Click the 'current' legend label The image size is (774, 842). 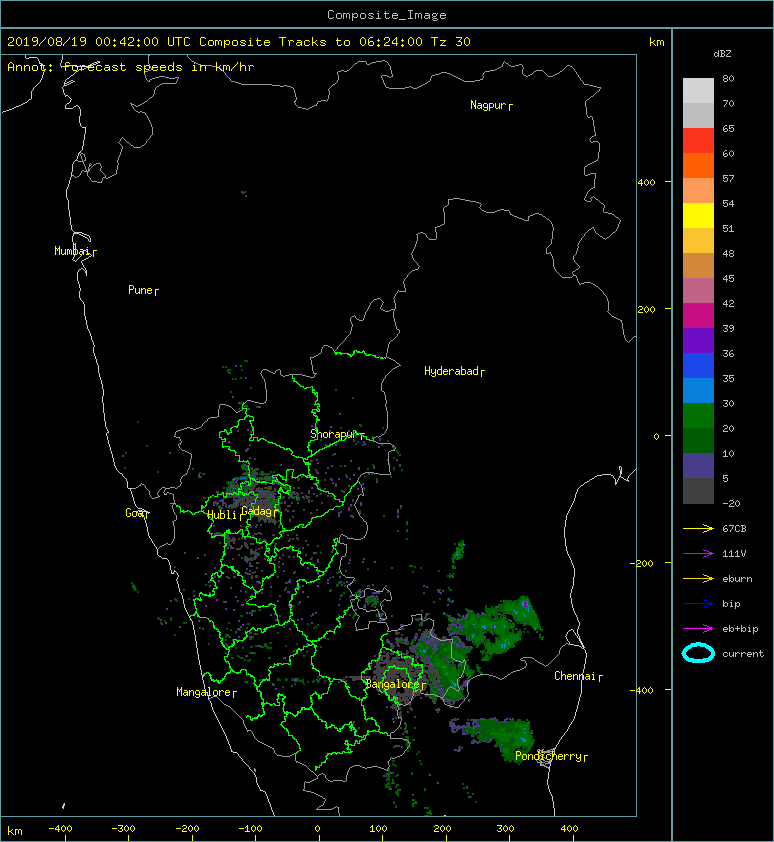point(743,654)
